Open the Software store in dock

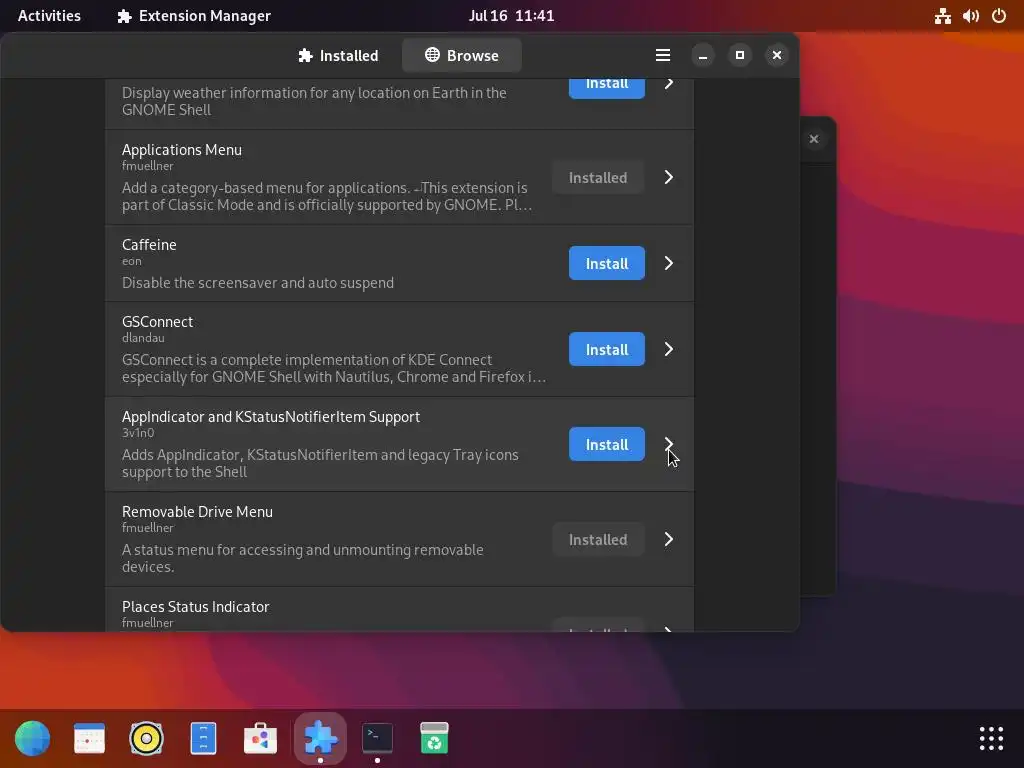pos(260,739)
